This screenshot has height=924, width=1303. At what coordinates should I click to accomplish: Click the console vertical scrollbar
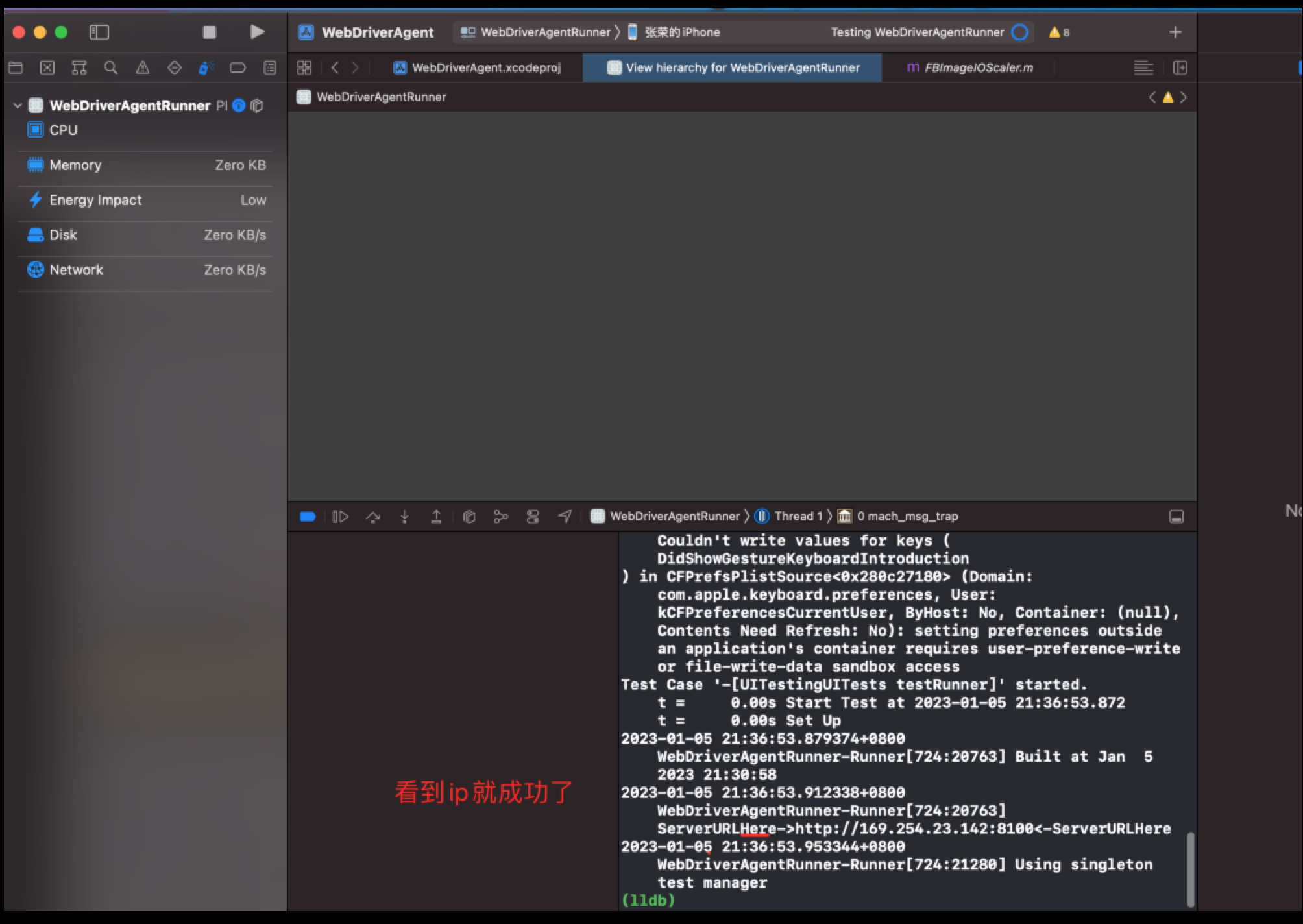(1190, 869)
